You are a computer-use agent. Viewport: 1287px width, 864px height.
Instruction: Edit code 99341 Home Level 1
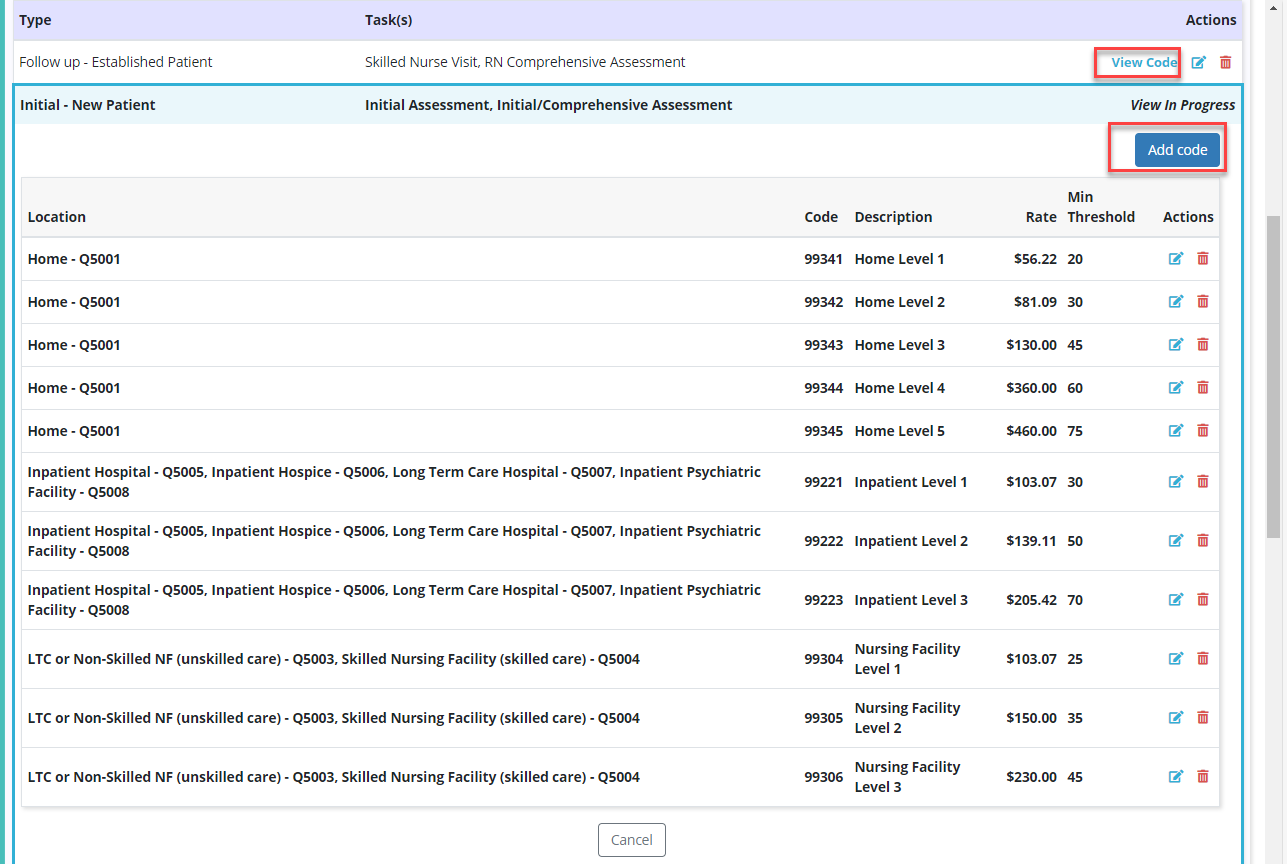1176,259
